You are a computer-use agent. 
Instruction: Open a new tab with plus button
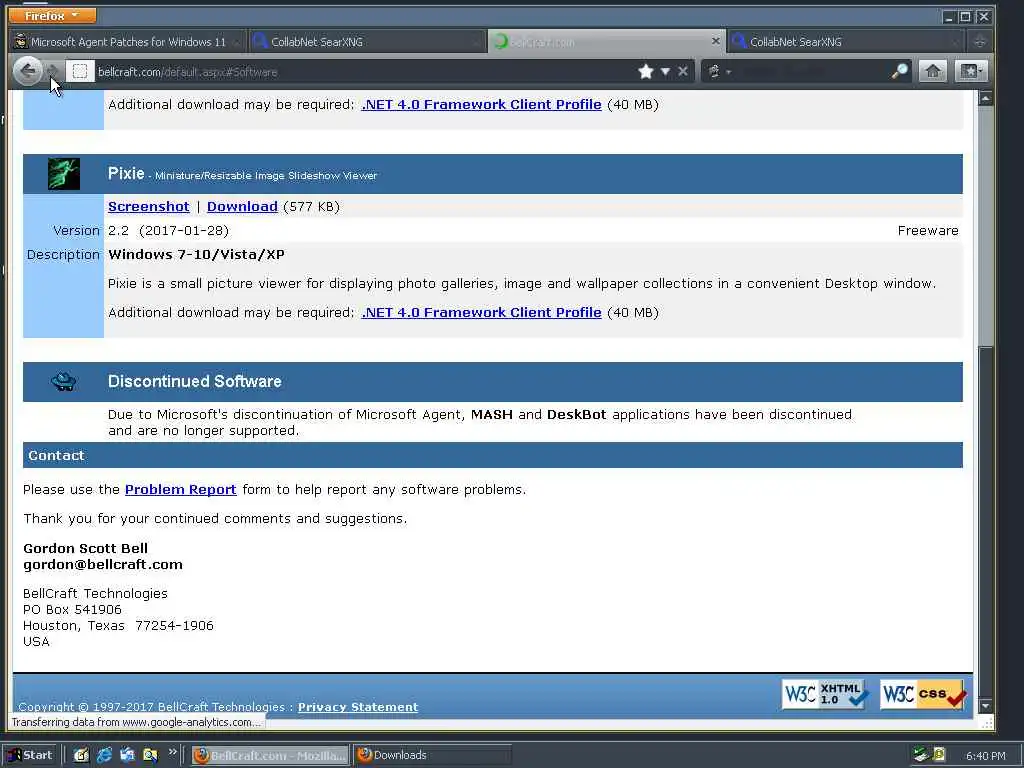pos(980,42)
